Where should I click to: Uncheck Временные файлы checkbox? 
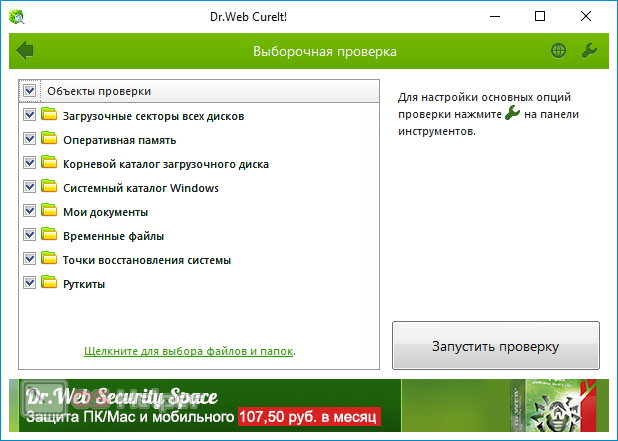[x=30, y=235]
